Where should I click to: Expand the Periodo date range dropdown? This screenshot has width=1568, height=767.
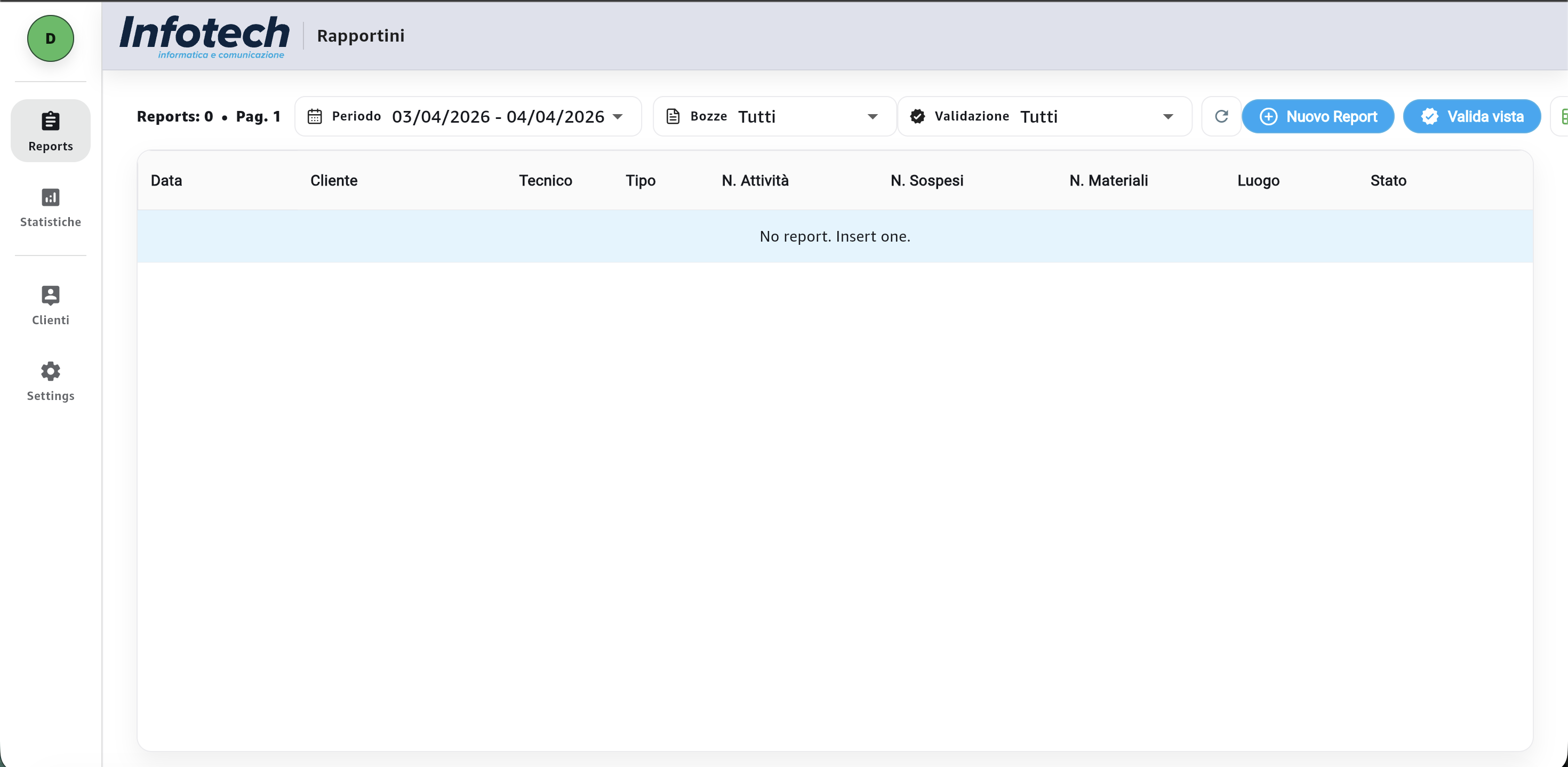click(618, 116)
